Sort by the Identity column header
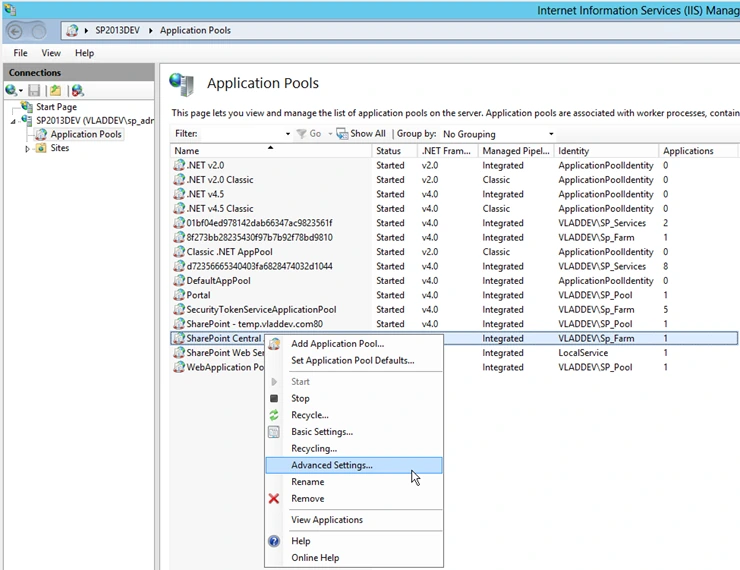The width and height of the screenshot is (740, 570). [607, 151]
